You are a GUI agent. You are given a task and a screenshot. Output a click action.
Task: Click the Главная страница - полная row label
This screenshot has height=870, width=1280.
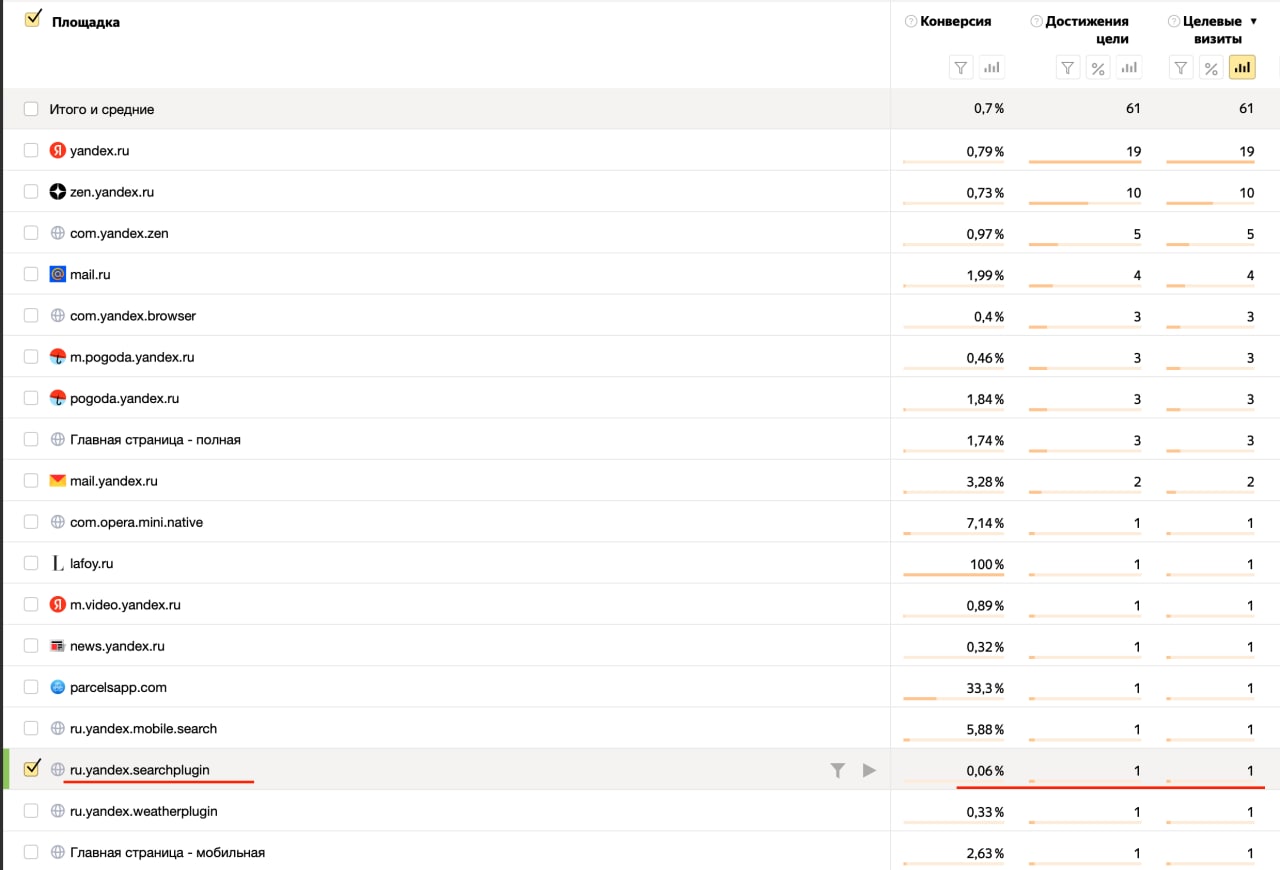tap(155, 440)
